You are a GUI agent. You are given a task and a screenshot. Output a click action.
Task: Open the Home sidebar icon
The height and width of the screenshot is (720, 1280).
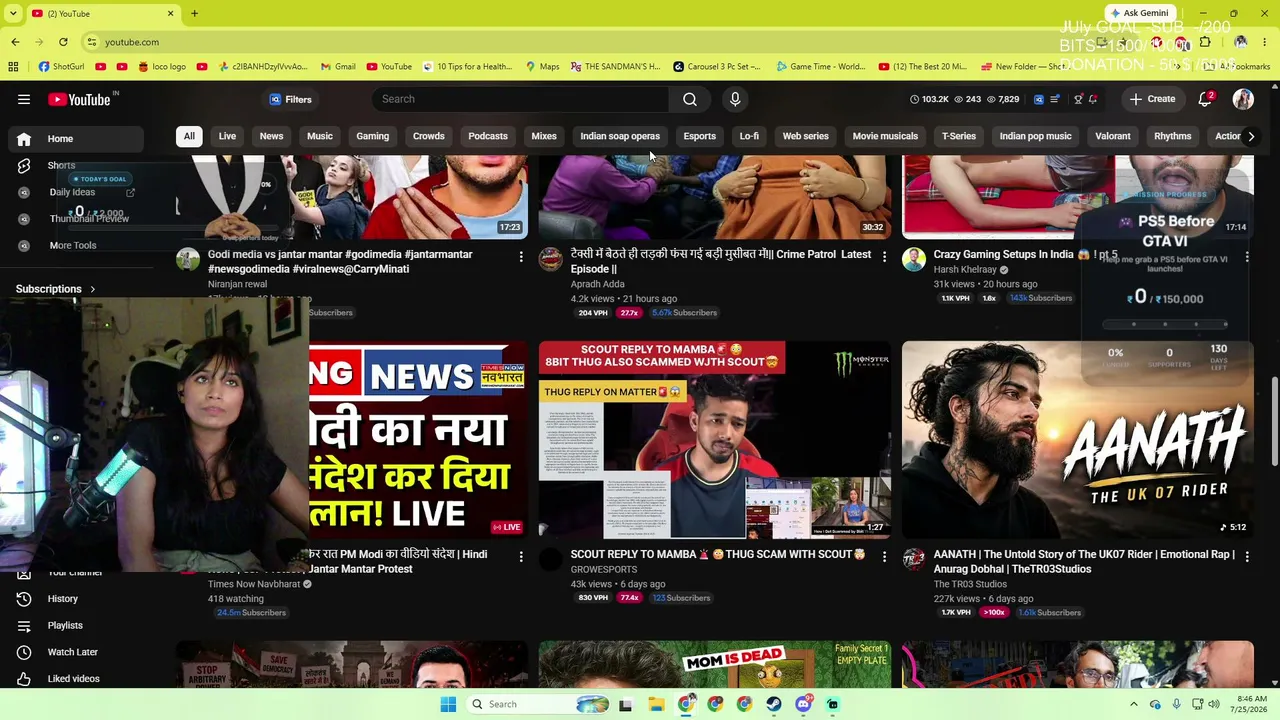point(24,139)
